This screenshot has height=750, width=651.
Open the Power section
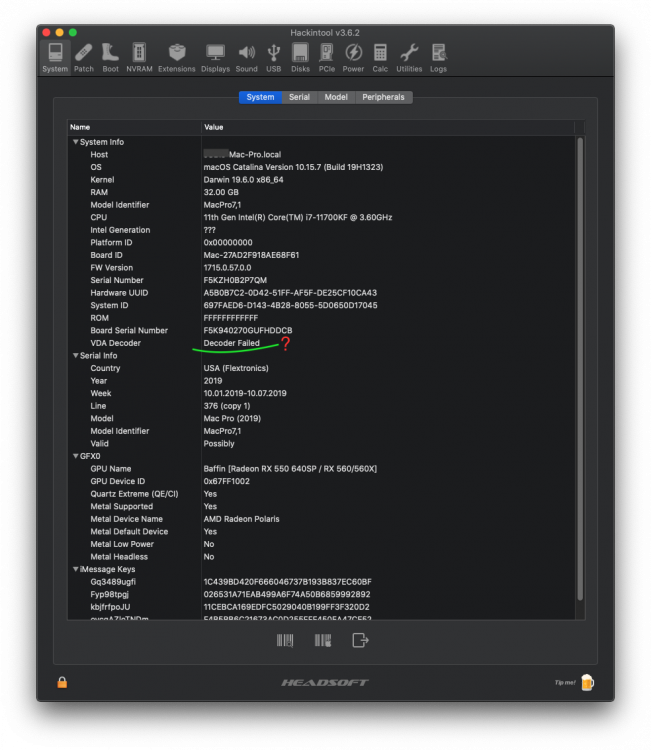(353, 58)
